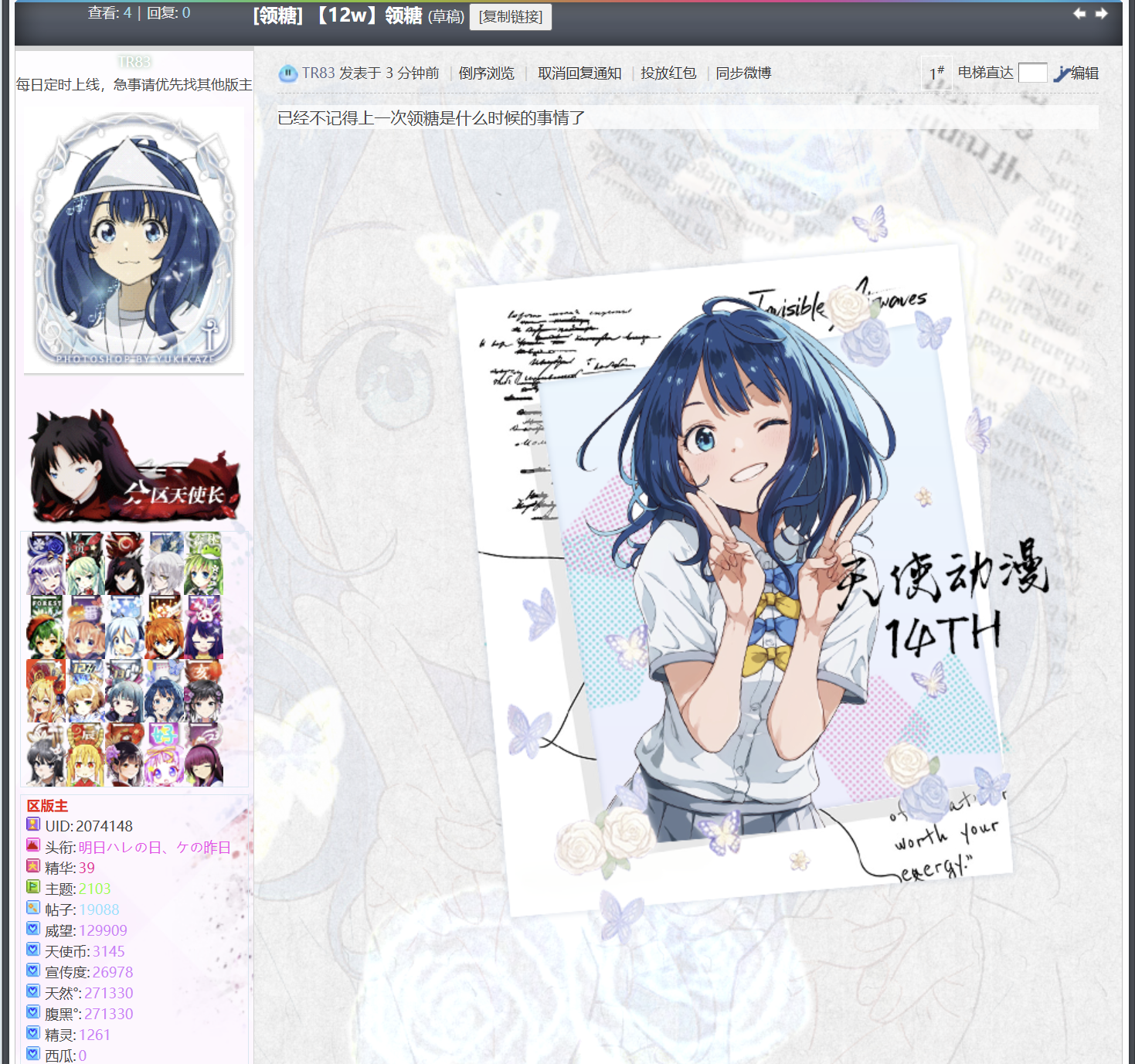1135x1064 pixels.
Task: View the 主题 count 2103 link
Action: click(95, 889)
